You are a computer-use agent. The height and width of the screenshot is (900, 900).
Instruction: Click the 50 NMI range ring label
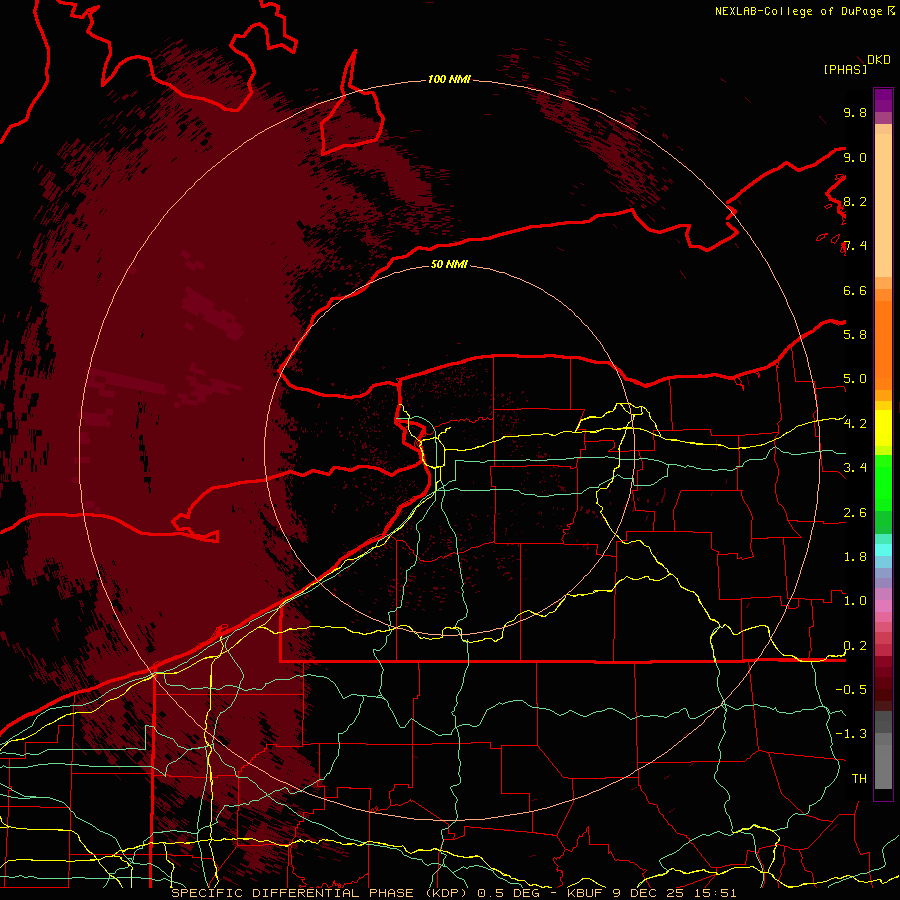[449, 264]
